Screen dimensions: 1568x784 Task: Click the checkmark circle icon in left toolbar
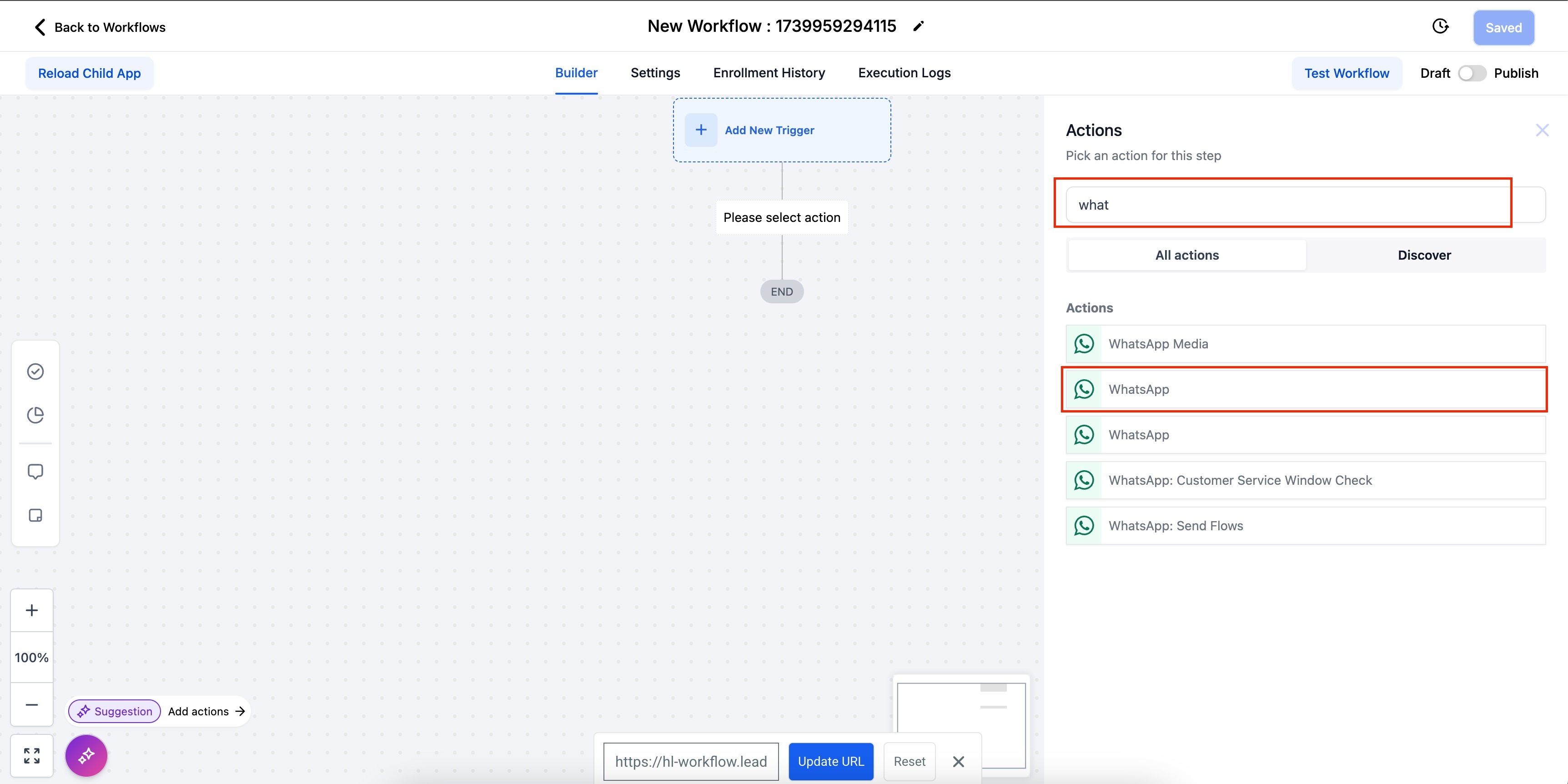(x=35, y=371)
